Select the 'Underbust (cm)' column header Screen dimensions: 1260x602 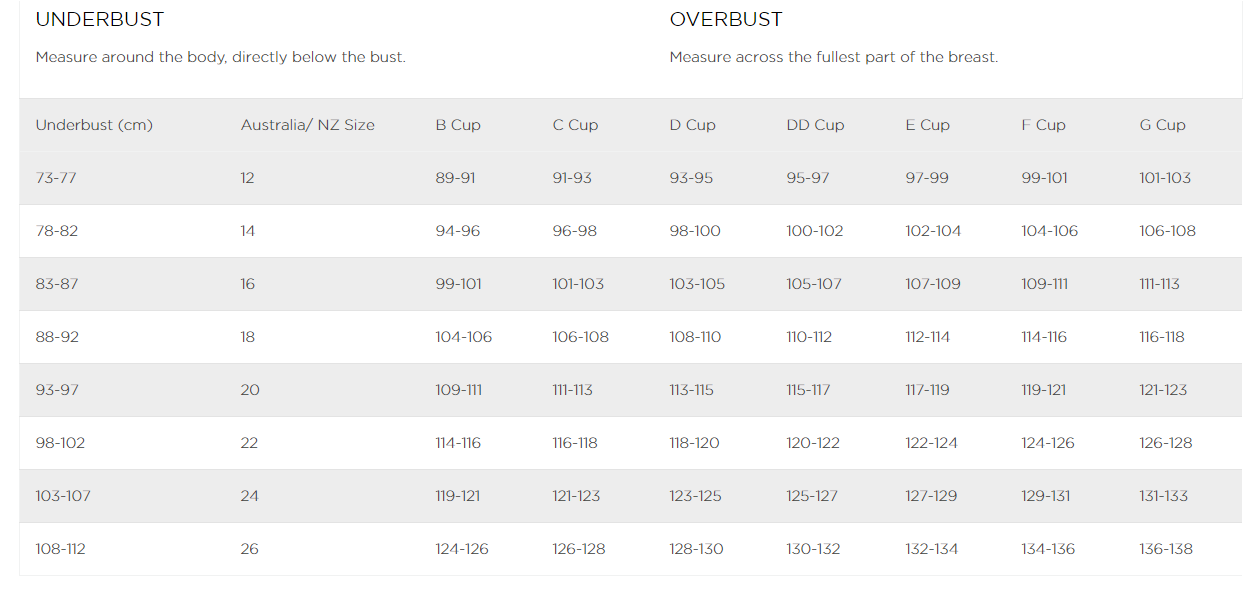(x=94, y=125)
